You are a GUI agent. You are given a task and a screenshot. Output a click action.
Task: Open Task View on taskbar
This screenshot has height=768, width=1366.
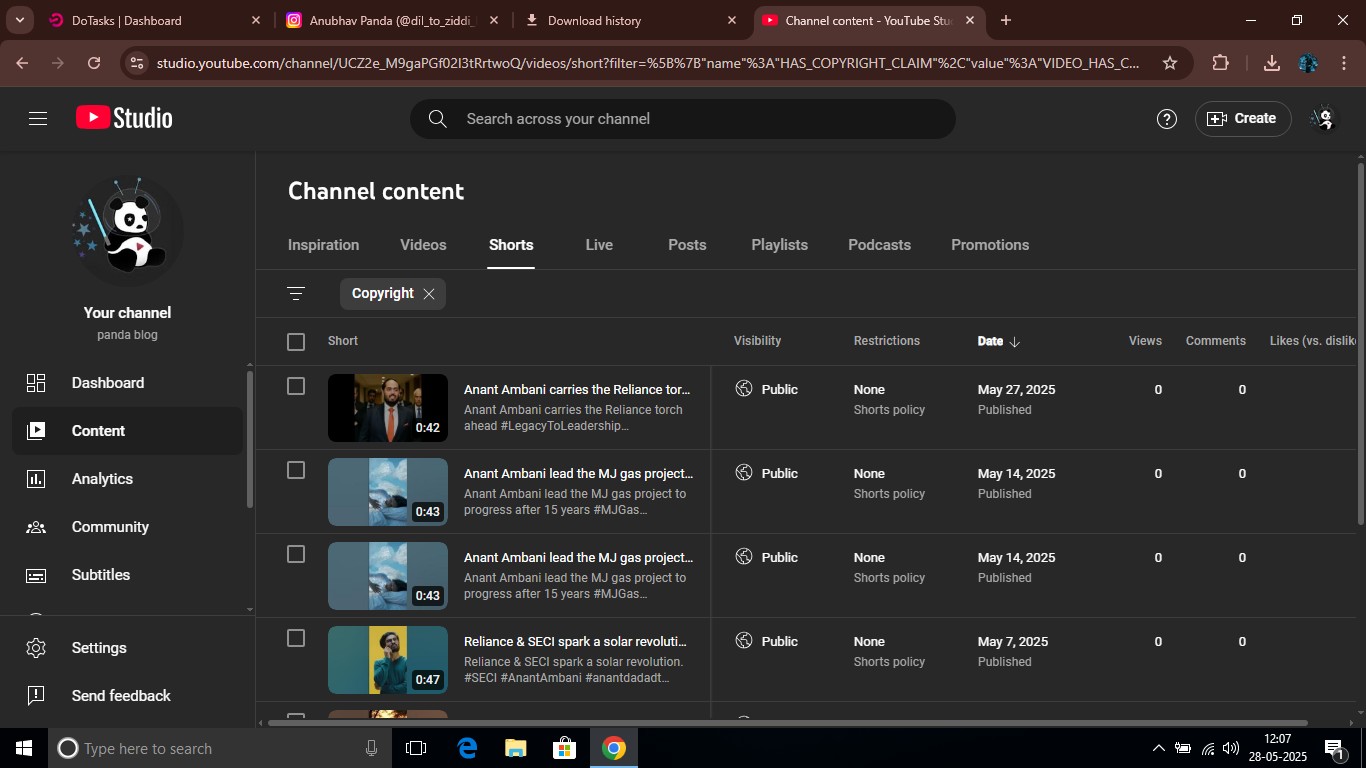pyautogui.click(x=416, y=748)
